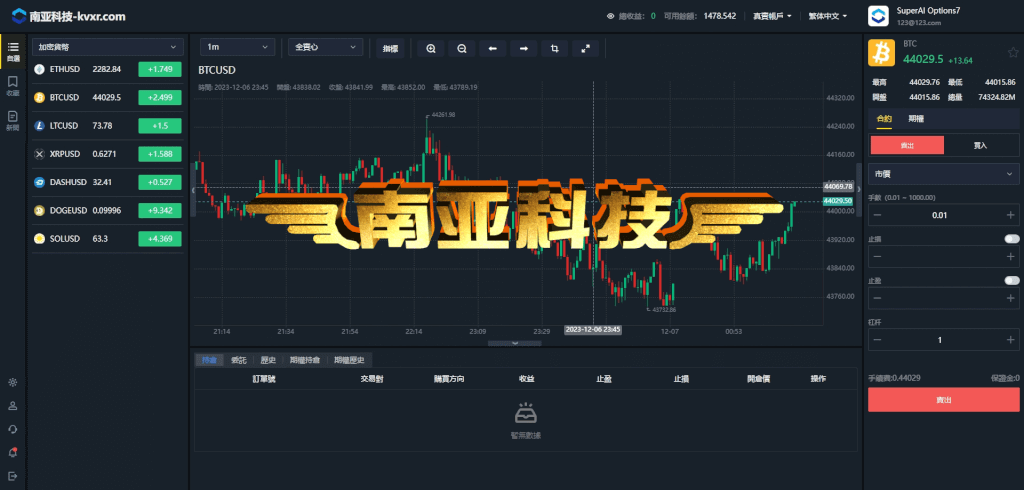
Task: Zoom in on the chart
Action: click(x=431, y=48)
